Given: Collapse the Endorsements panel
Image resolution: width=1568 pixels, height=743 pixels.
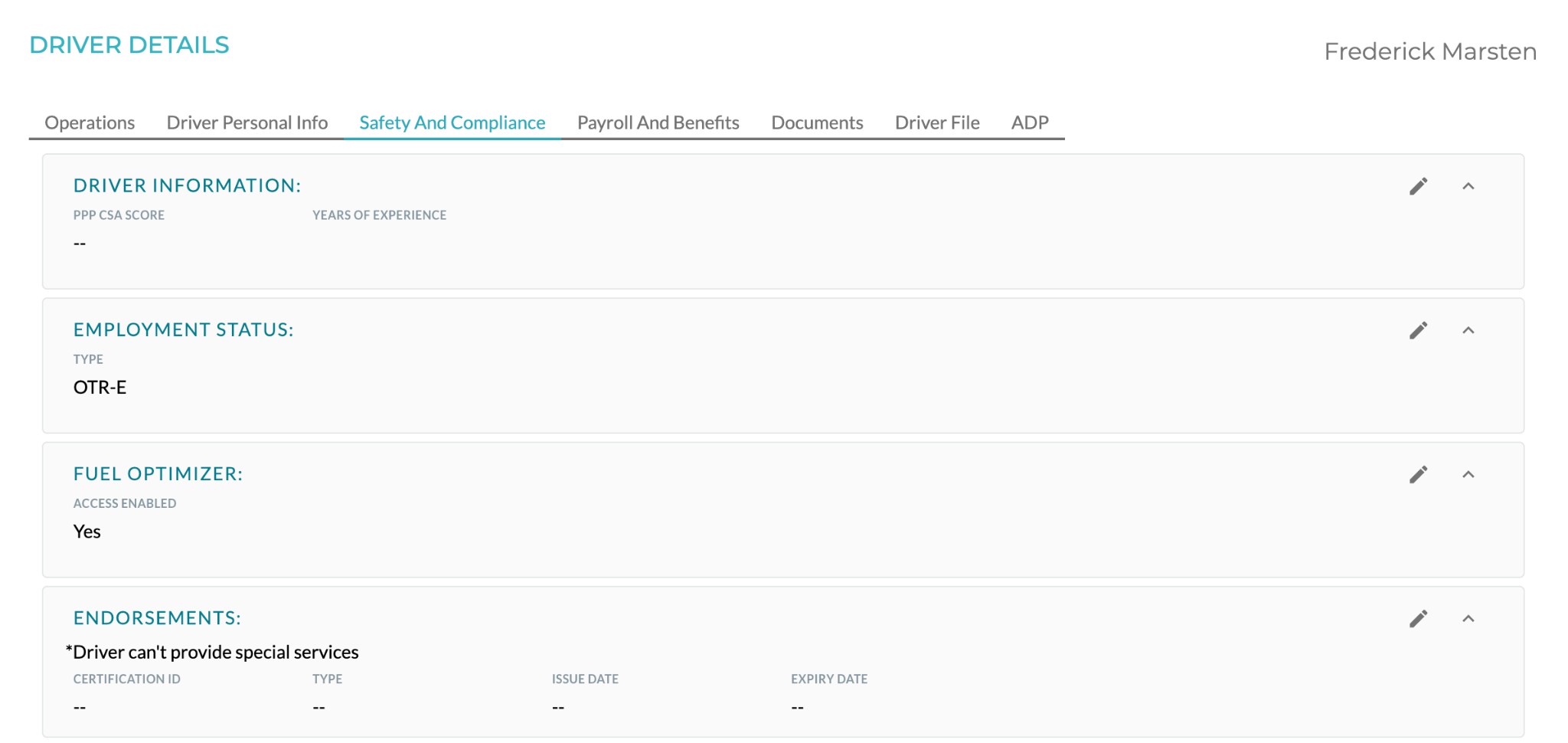Looking at the screenshot, I should pos(1468,618).
